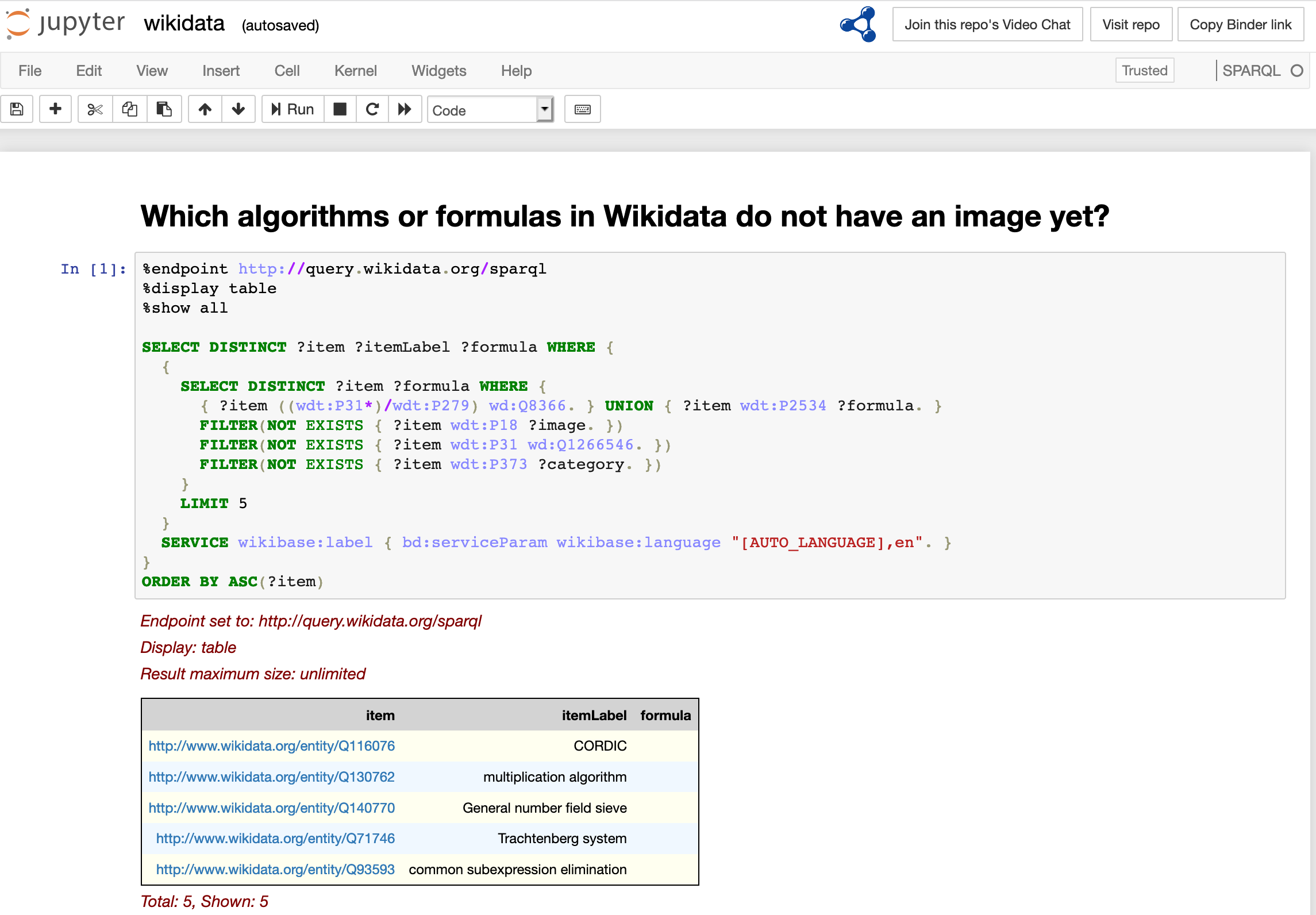Click the Cut selected cells icon

tap(94, 109)
